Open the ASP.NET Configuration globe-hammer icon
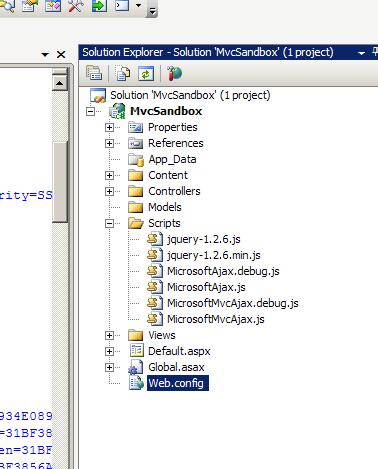 174,73
